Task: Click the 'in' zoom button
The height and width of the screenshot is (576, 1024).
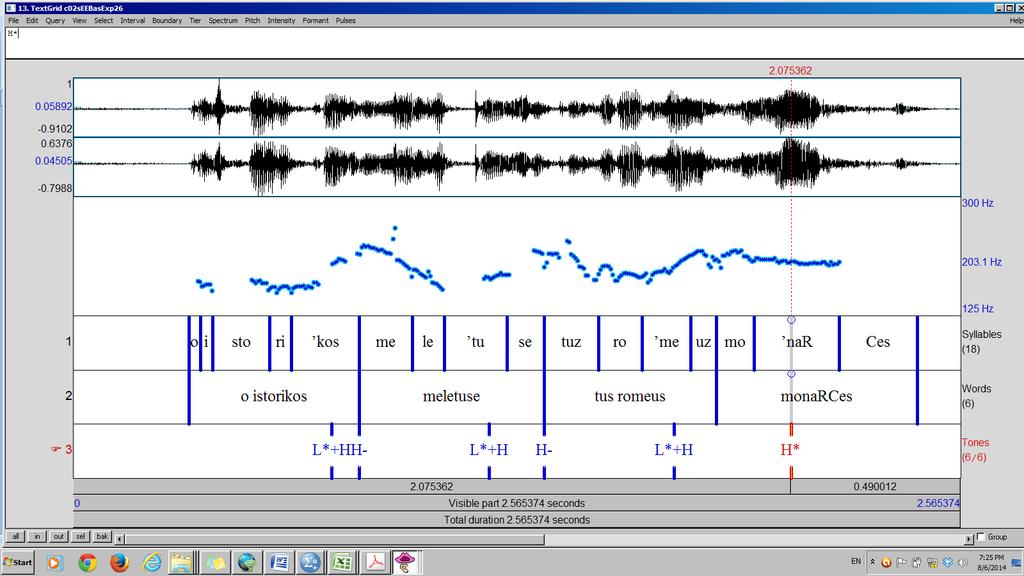Action: click(37, 537)
